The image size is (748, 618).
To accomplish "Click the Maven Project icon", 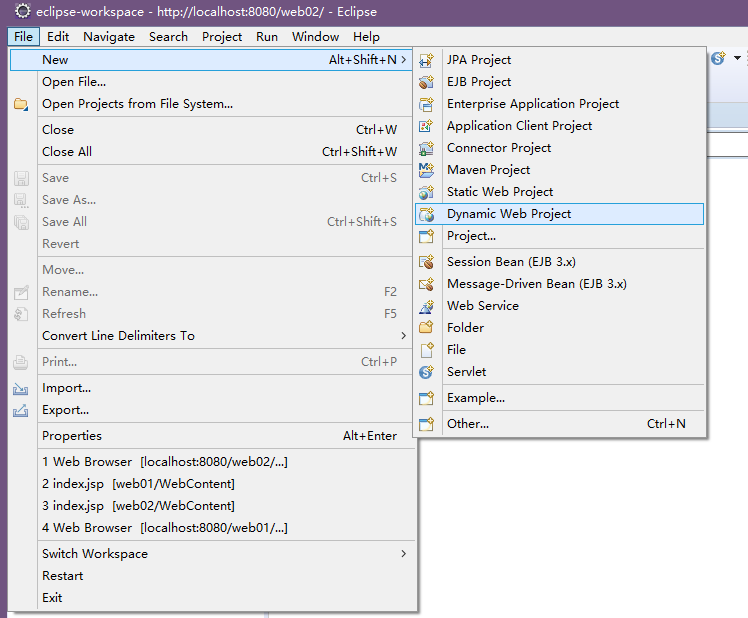I will tap(426, 170).
